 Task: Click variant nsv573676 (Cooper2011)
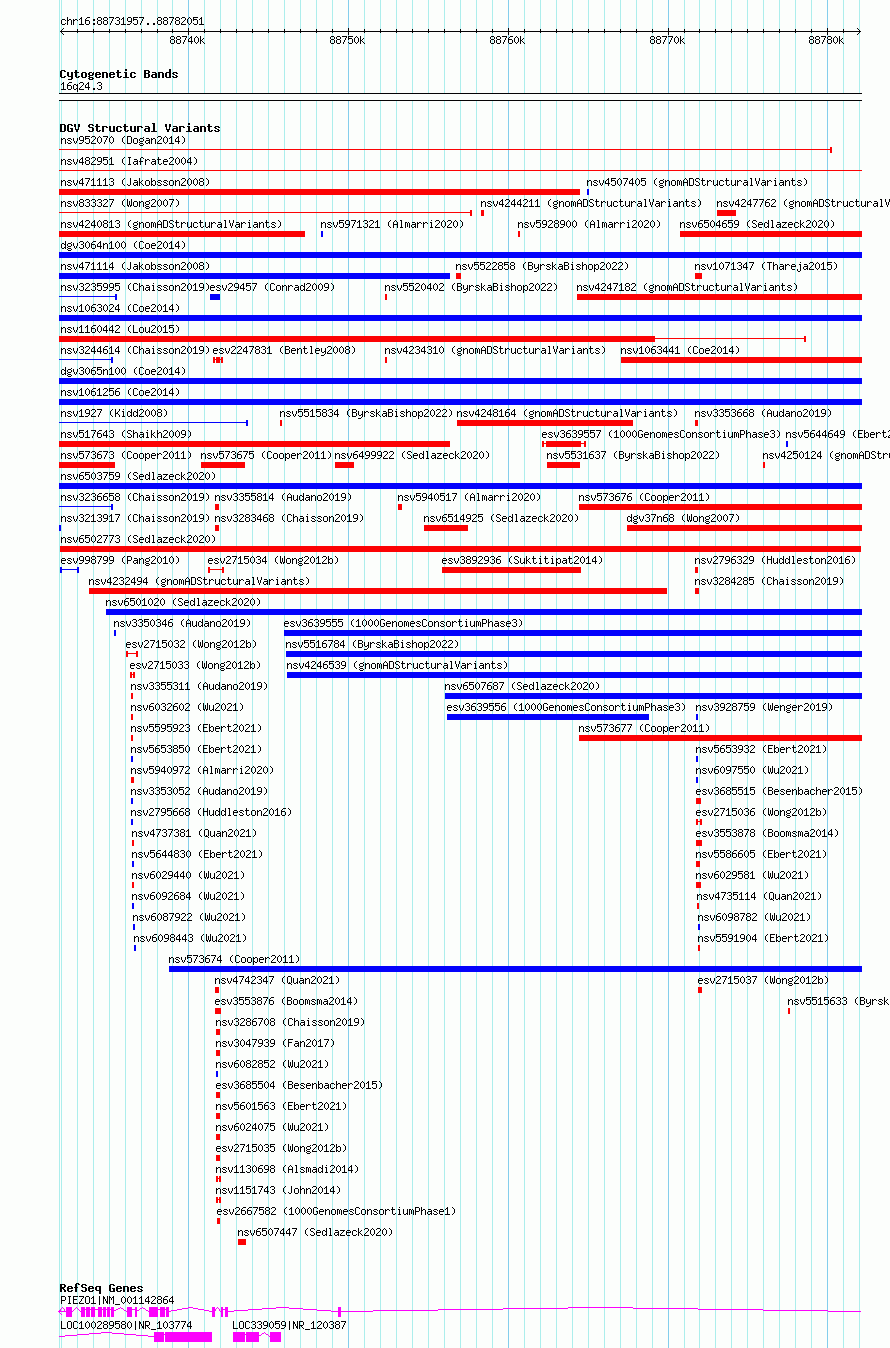(644, 497)
